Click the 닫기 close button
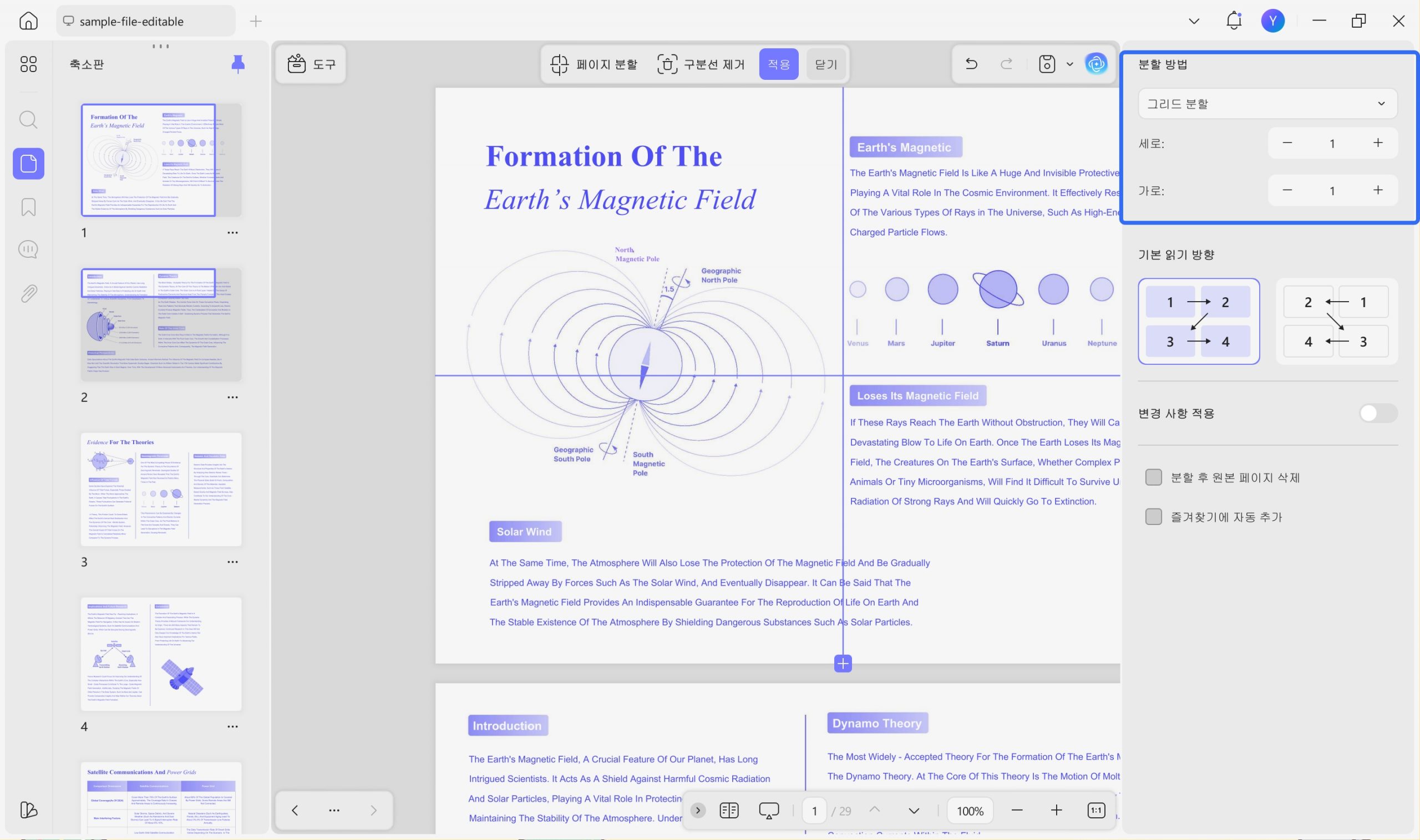Screen dimensions: 1420x840 pos(825,64)
